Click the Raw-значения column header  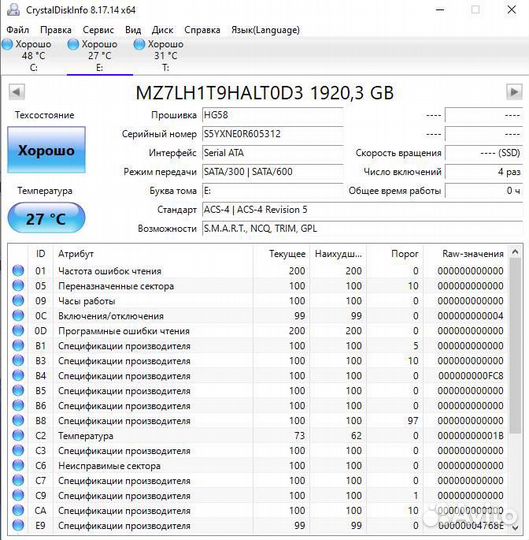coord(465,254)
